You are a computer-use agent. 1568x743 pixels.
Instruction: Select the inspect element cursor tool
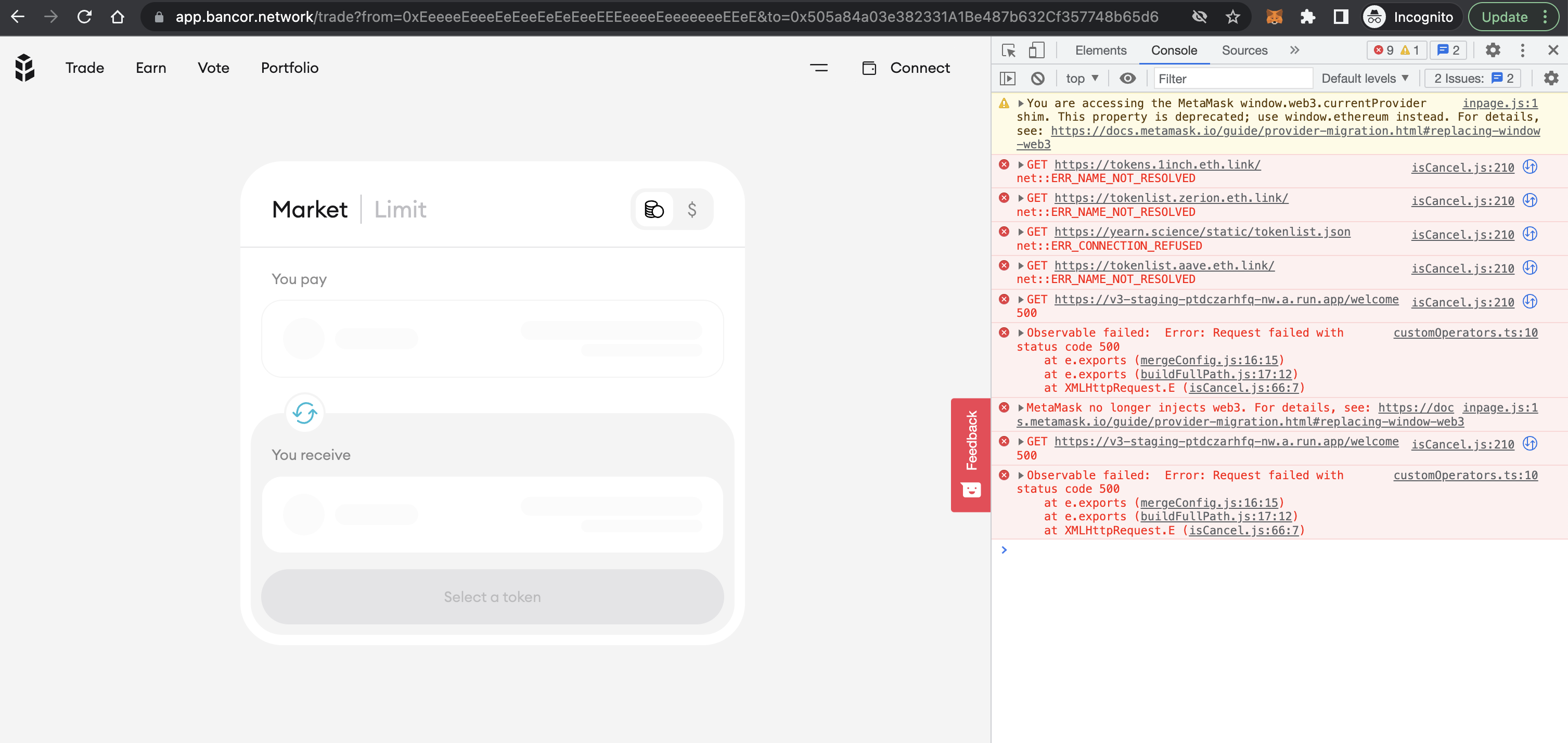1009,50
